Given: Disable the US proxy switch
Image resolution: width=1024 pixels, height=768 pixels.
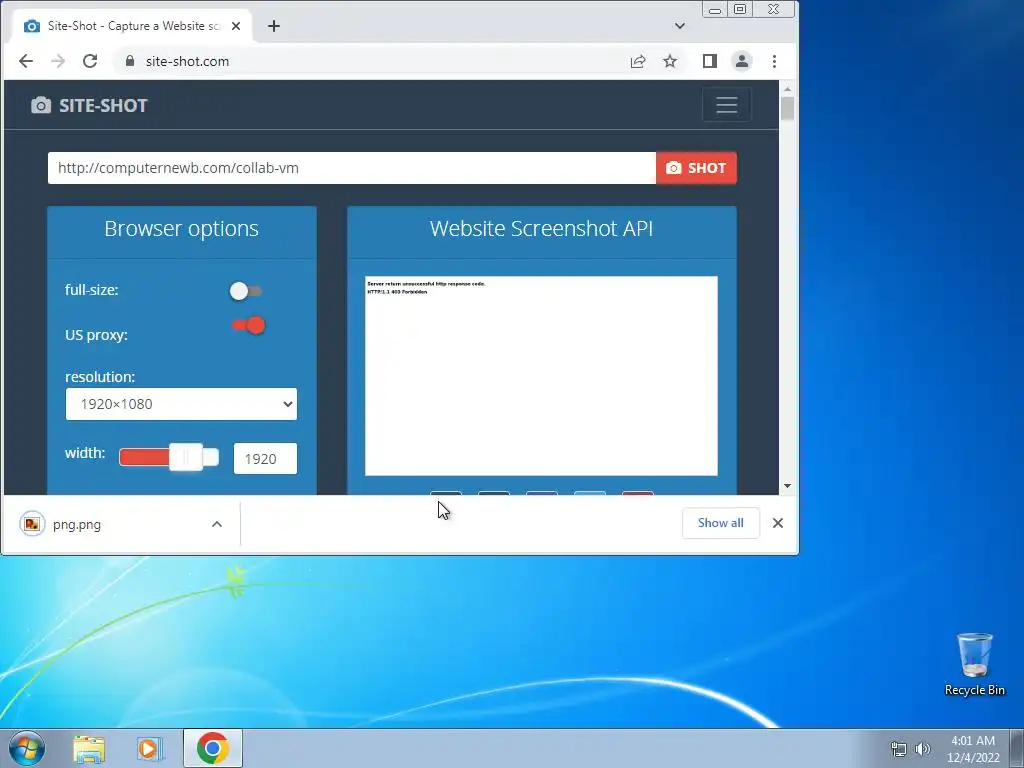Looking at the screenshot, I should 248,325.
